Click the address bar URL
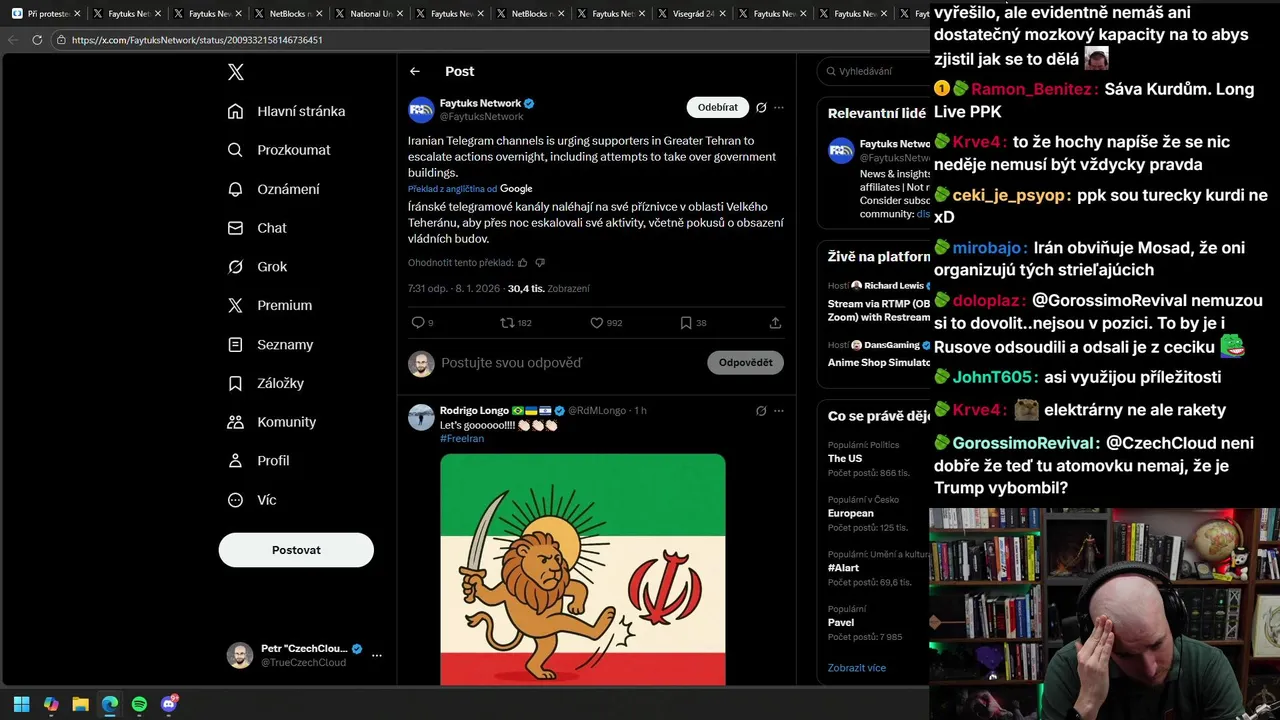This screenshot has height=720, width=1280. pos(197,40)
